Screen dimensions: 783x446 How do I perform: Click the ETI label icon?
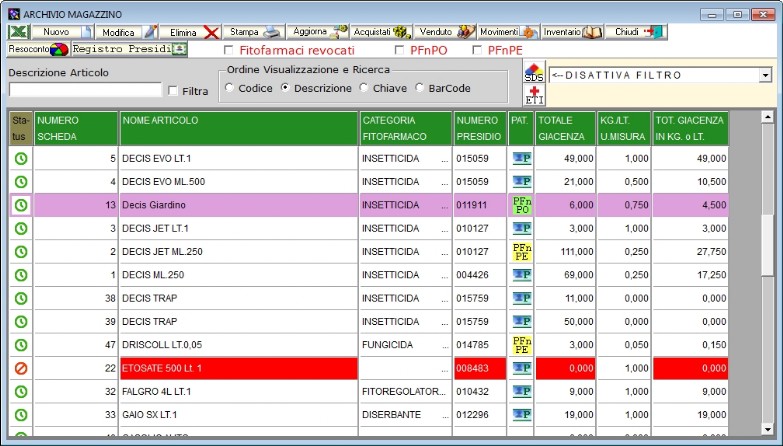(534, 95)
